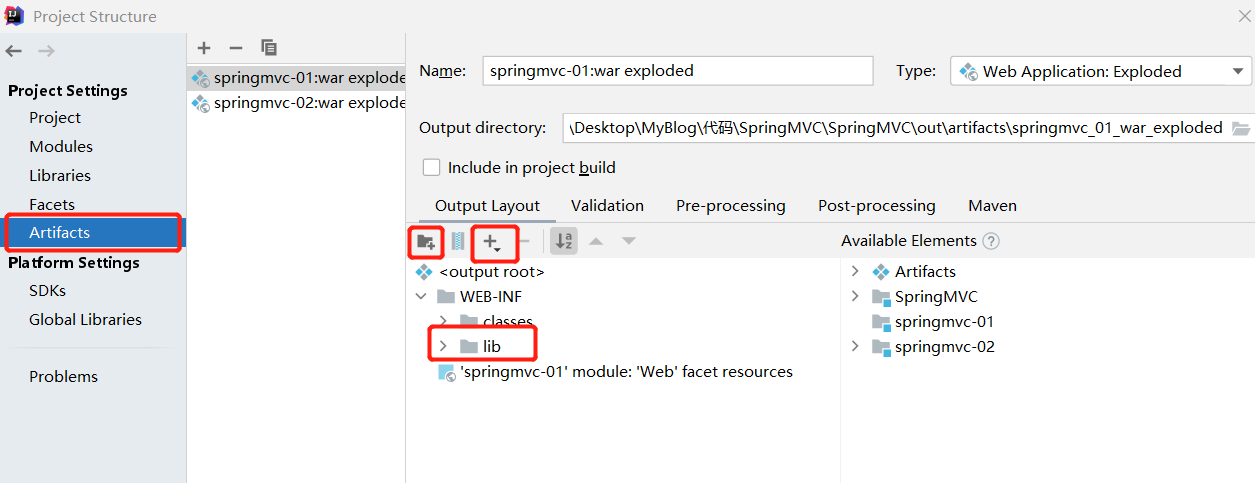Select springmvc-02:war exploded artifact
Viewport: 1255px width, 483px height.
coord(296,102)
